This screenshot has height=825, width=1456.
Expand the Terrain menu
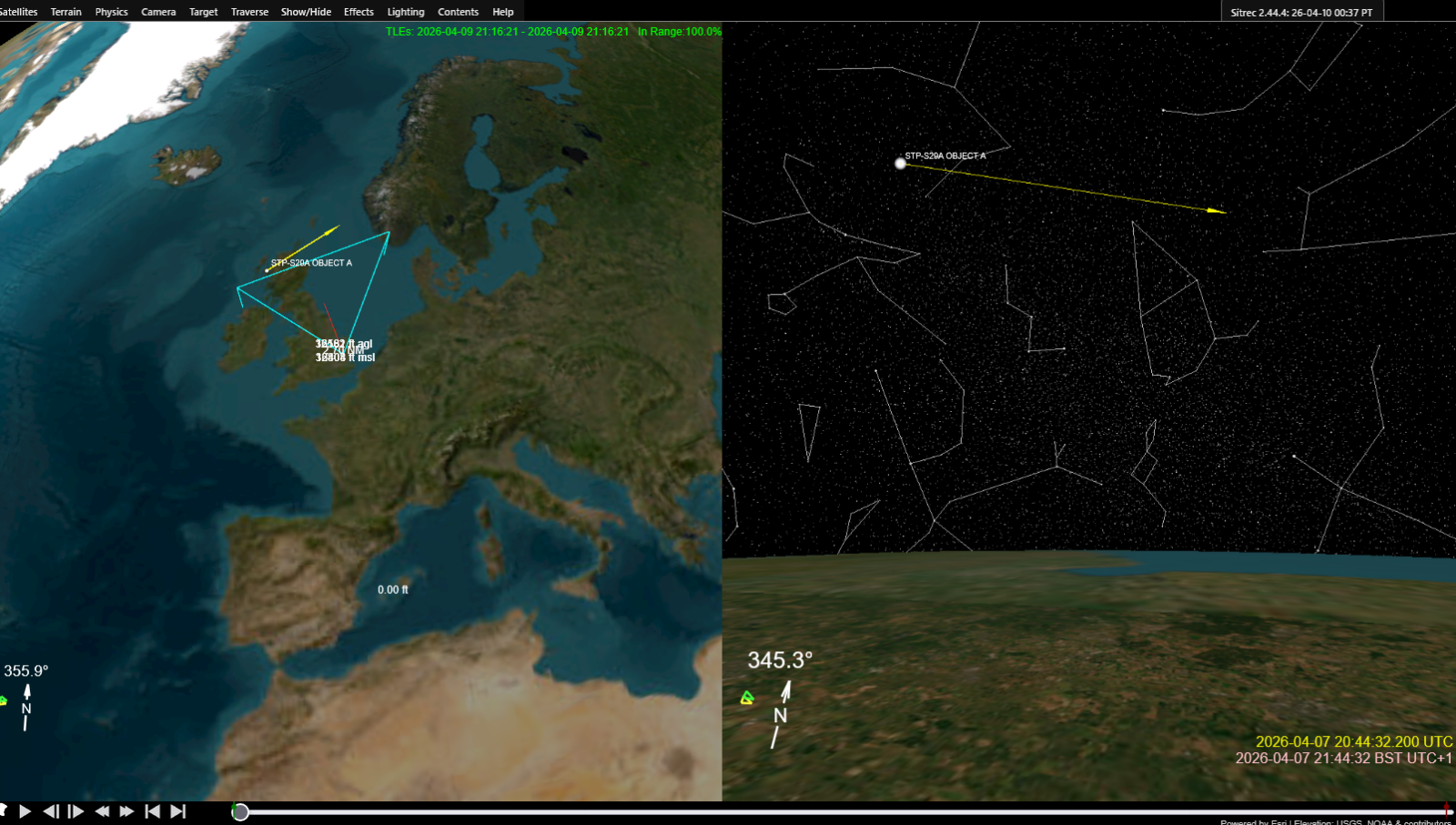click(66, 12)
